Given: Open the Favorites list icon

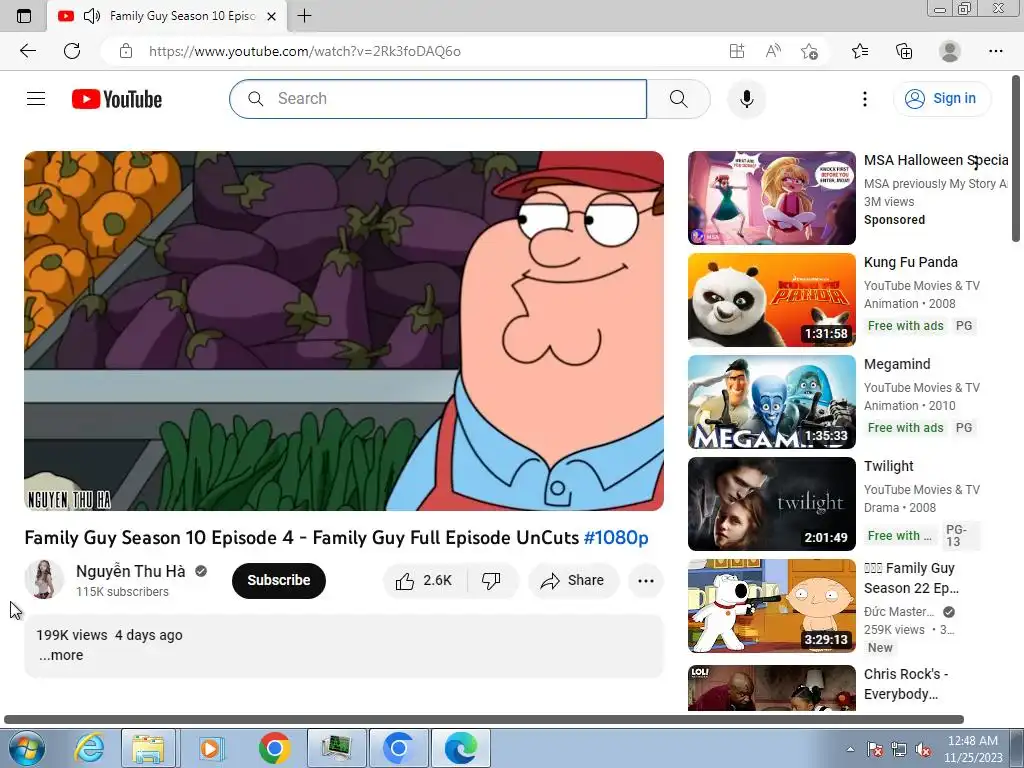Looking at the screenshot, I should [x=860, y=51].
